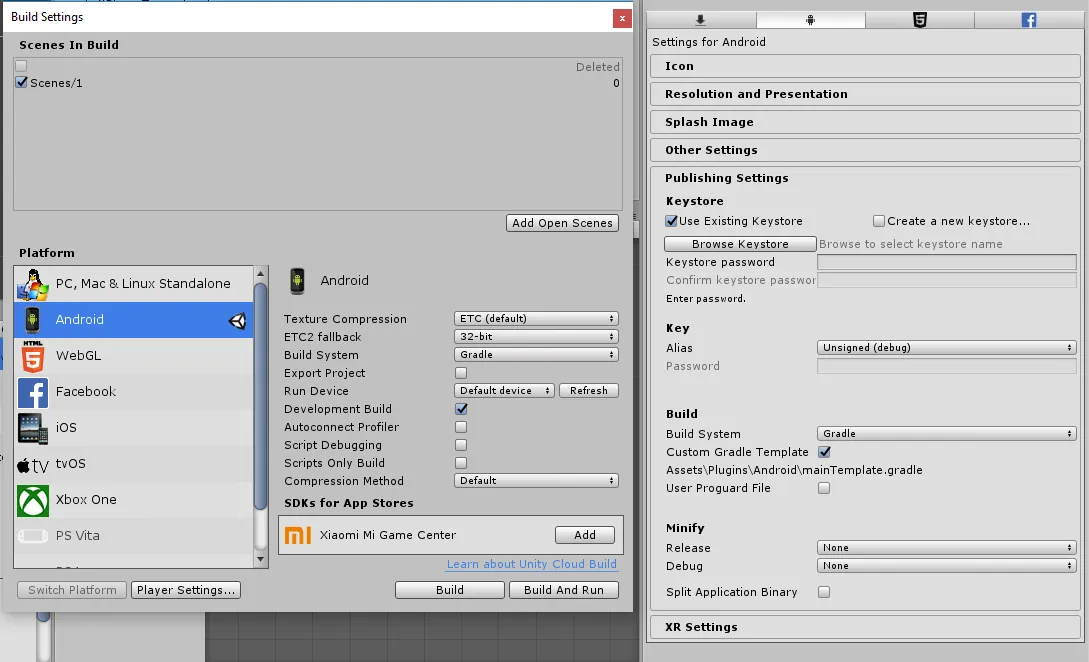Click the Build And Run button

pos(564,590)
